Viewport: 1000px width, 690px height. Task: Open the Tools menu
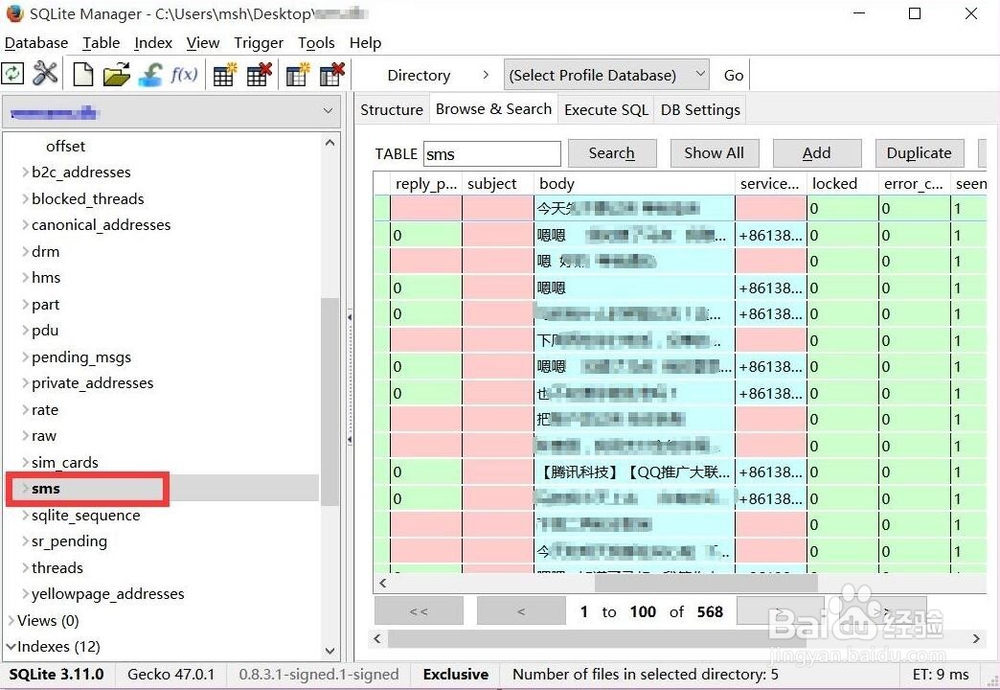point(316,43)
